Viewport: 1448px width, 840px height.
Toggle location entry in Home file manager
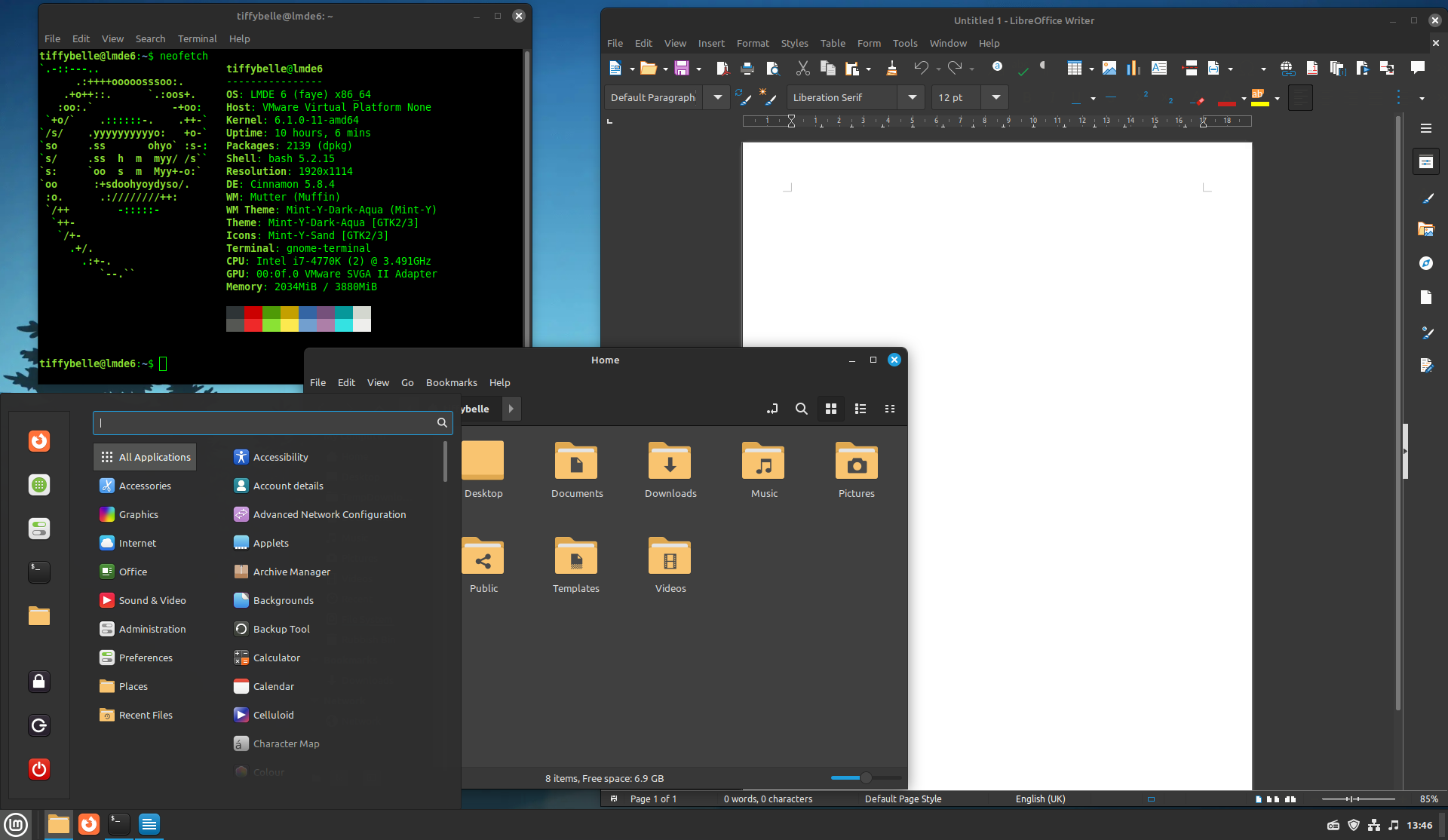(x=772, y=409)
